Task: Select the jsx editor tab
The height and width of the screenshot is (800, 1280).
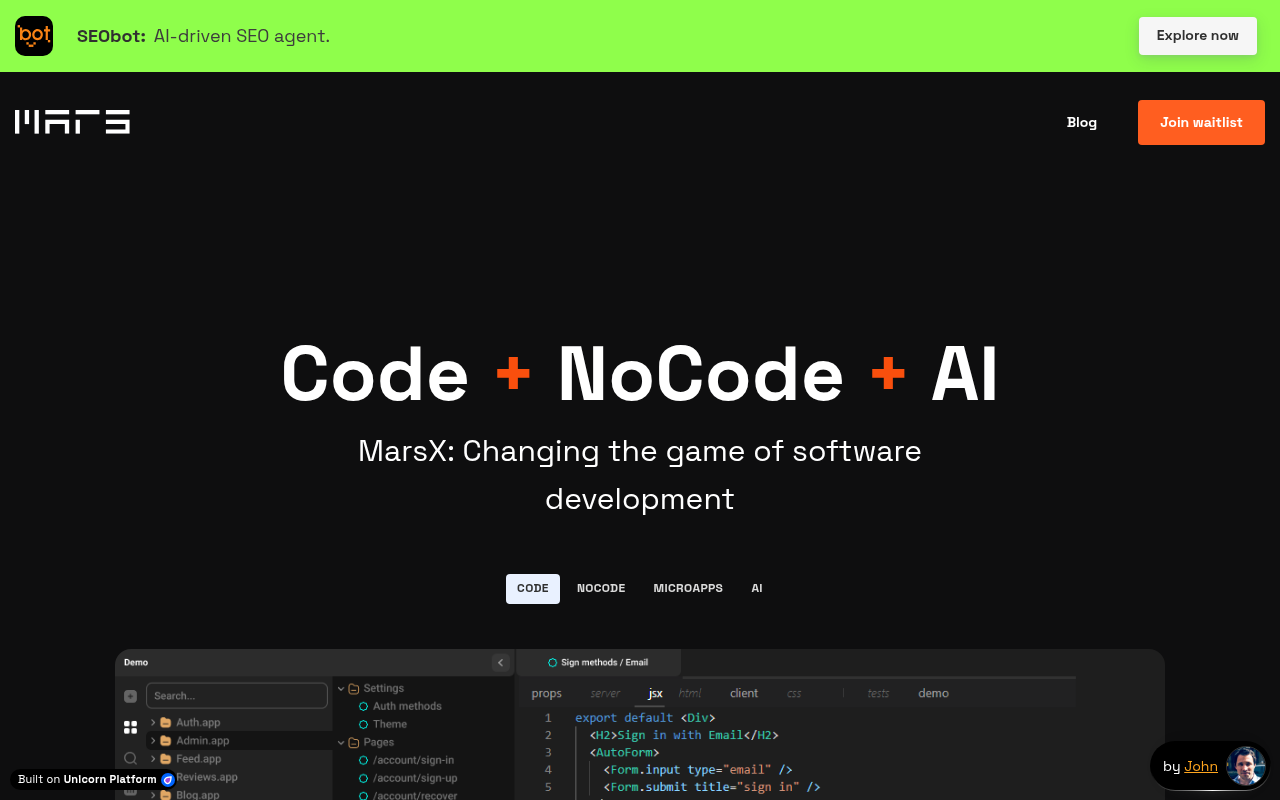Action: coord(654,693)
